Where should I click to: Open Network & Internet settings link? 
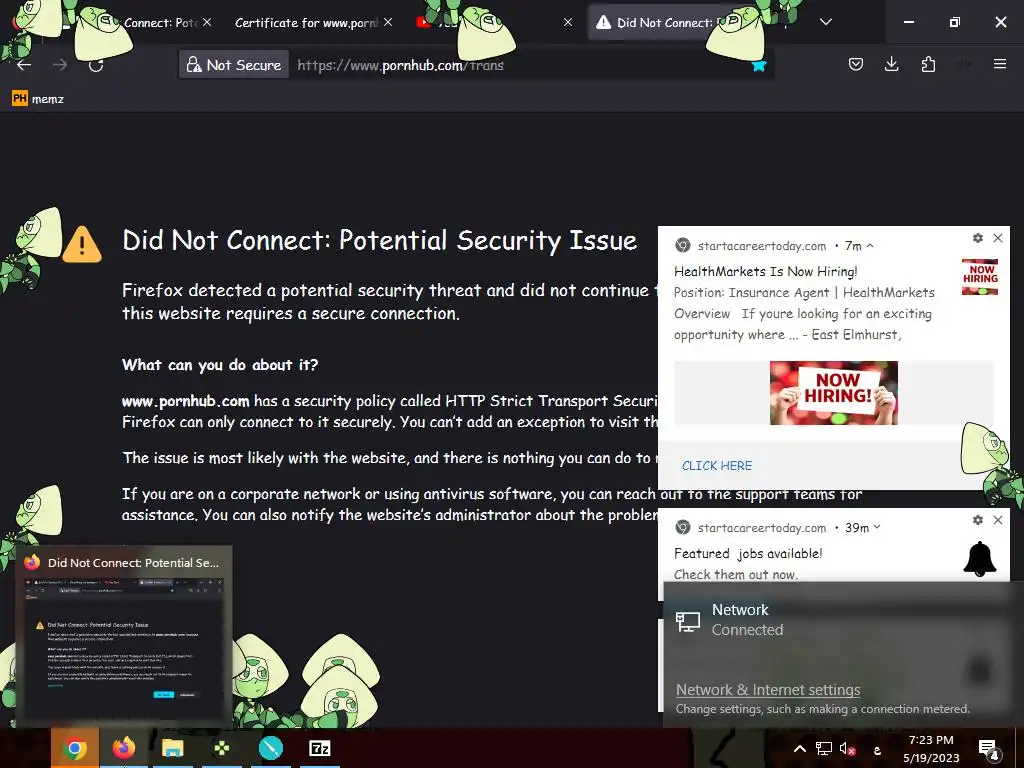click(767, 690)
